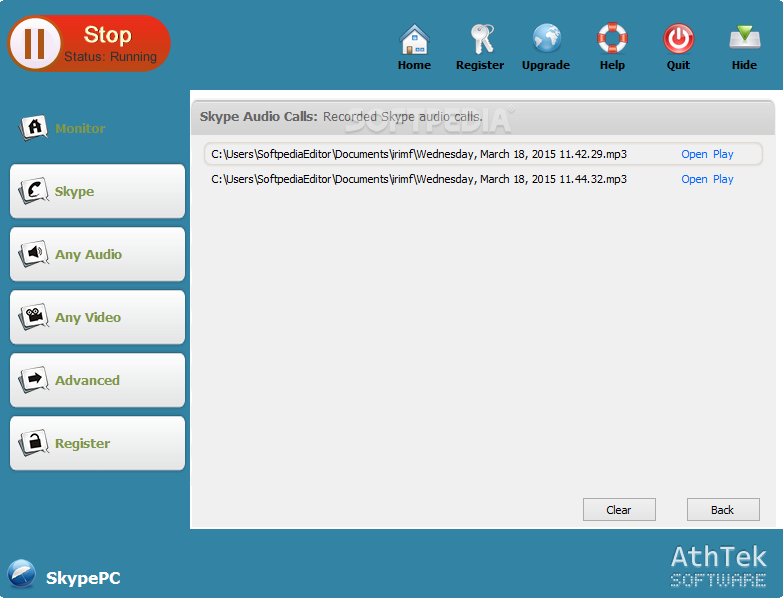Viewport: 783px width, 598px height.
Task: Click the Status: Running text
Action: [x=110, y=57]
